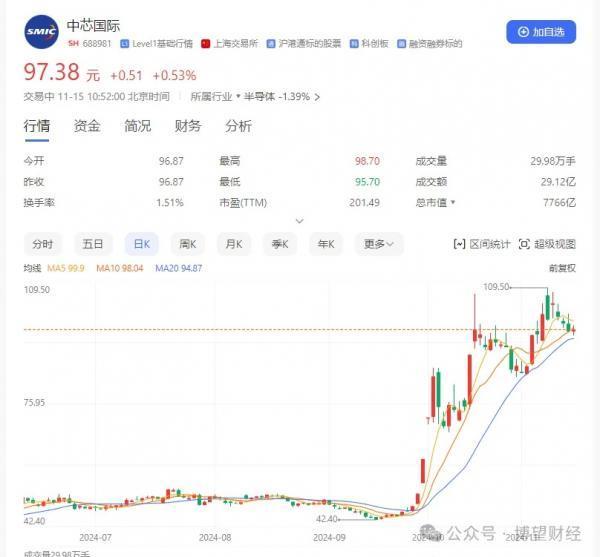
Task: Click the Level1基础行情 tag icon
Action: pyautogui.click(x=124, y=44)
